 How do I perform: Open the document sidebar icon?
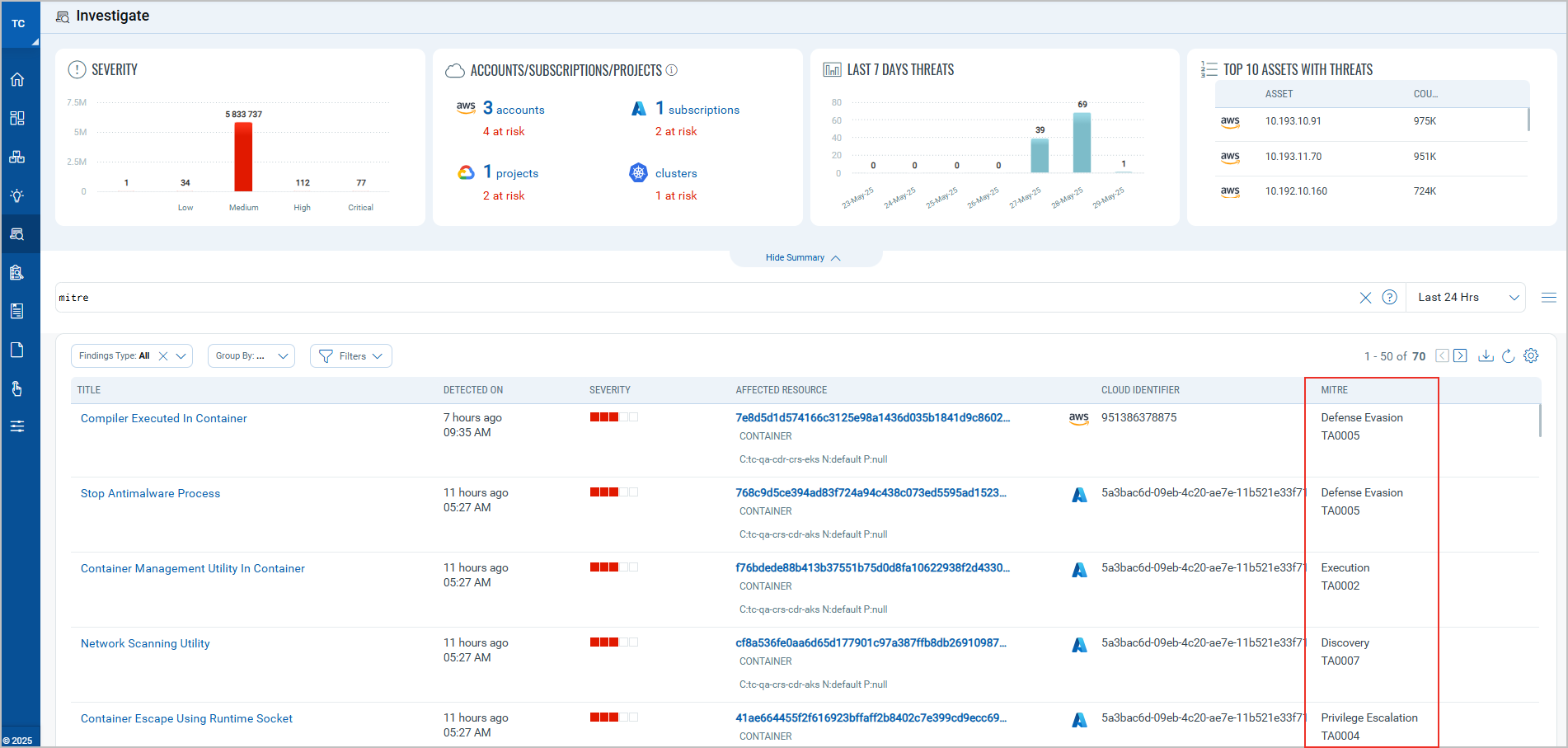[x=17, y=350]
